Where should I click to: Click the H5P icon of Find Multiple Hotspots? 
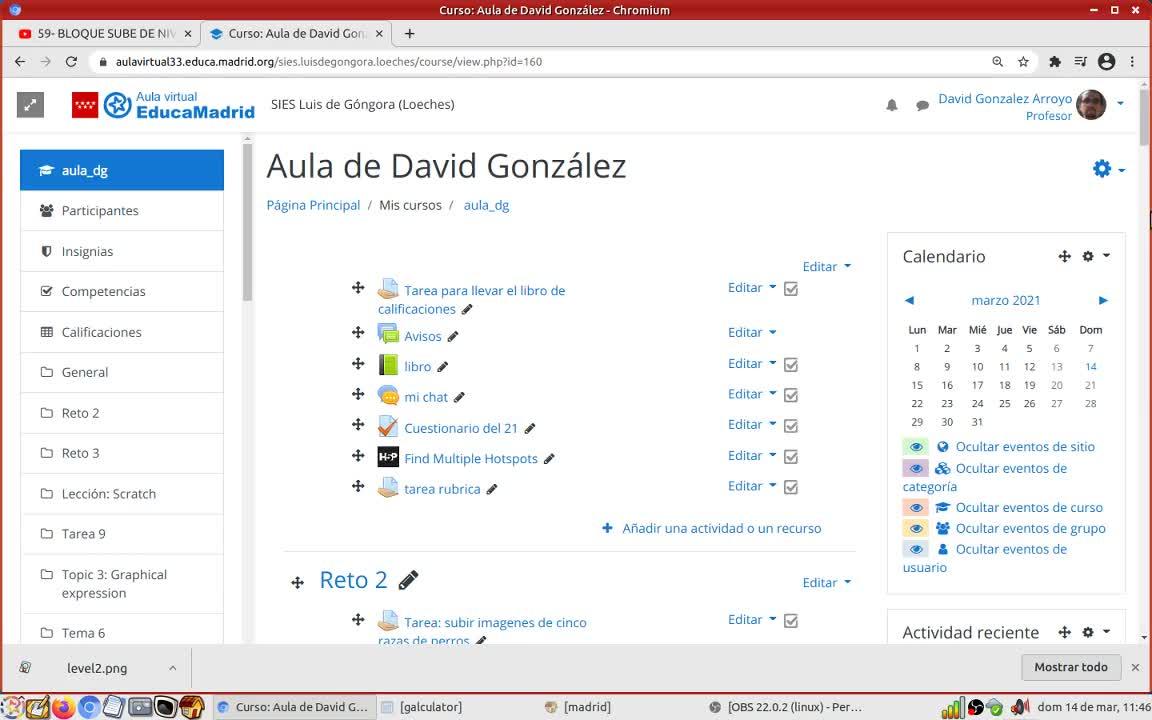point(388,457)
